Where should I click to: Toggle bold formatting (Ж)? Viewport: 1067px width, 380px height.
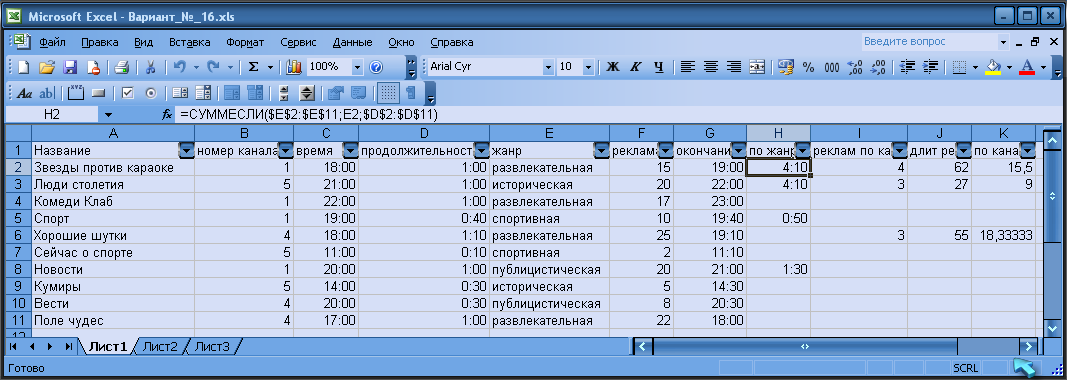[612, 67]
